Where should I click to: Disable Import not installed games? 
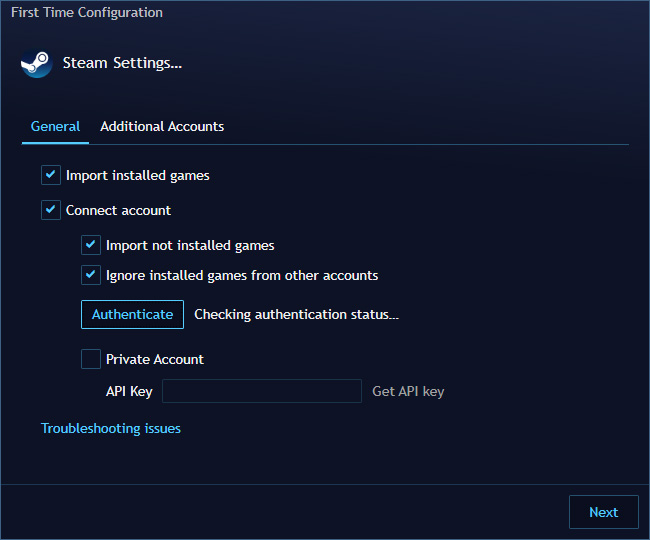point(91,245)
